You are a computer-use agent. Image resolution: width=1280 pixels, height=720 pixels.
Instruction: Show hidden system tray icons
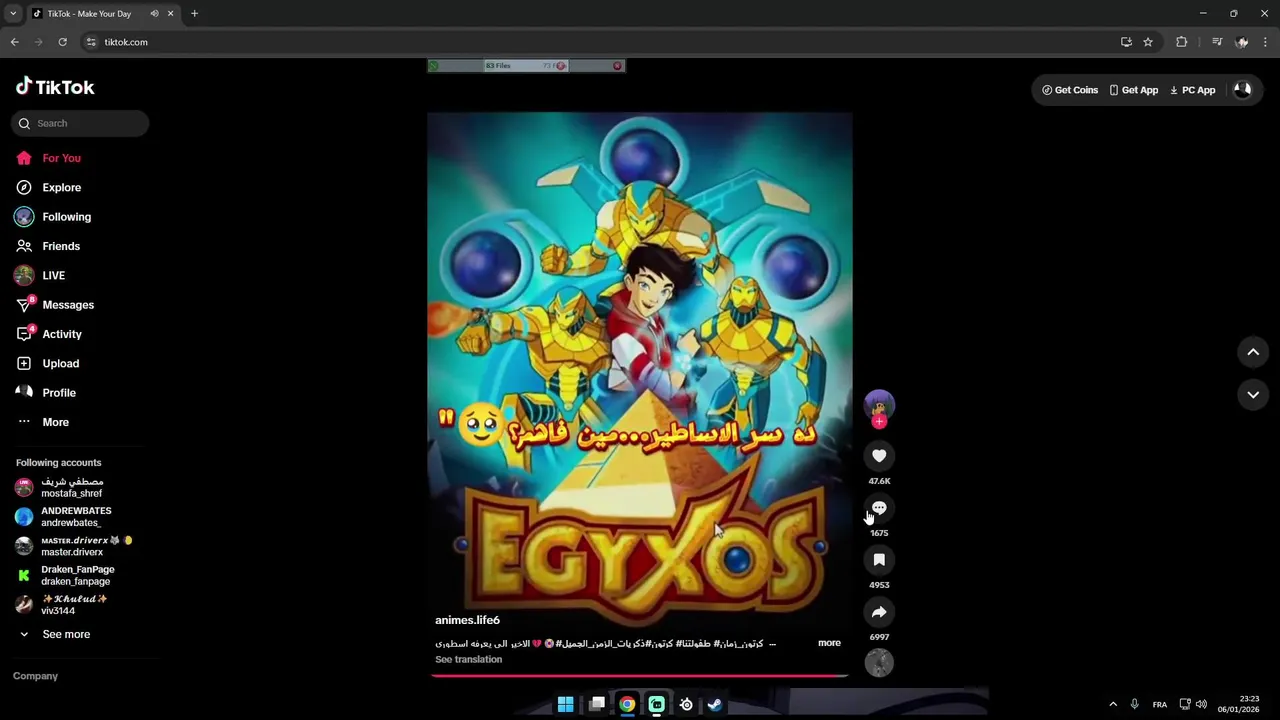tap(1113, 704)
